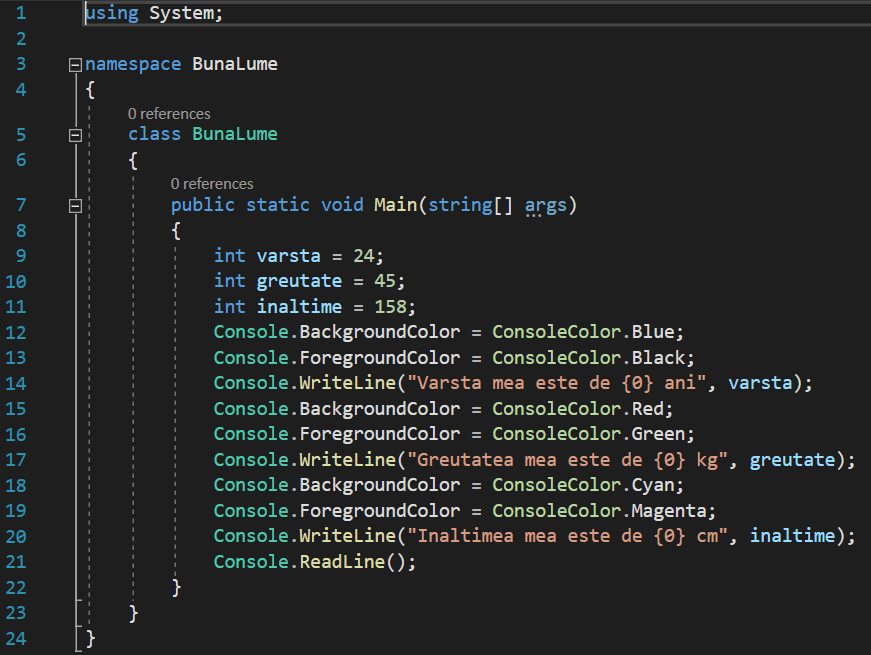Click the string "Inaltimea mea este de {0} cm"

[567, 536]
